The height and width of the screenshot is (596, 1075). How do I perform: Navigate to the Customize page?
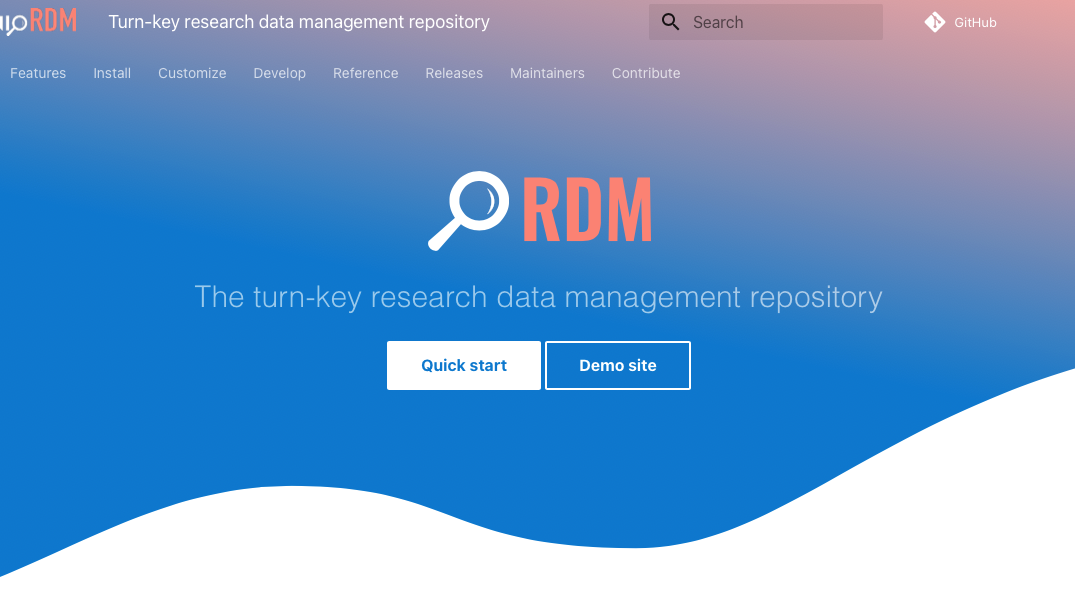point(192,73)
